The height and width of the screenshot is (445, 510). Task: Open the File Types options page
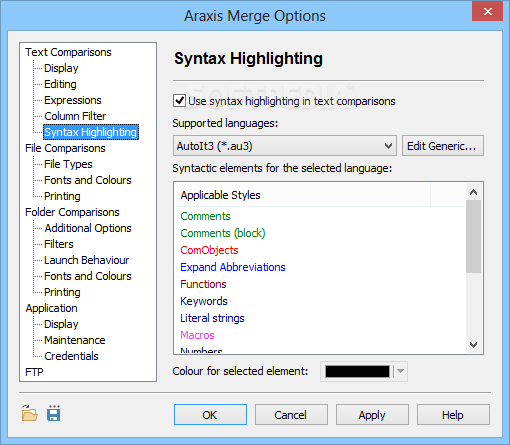click(68, 164)
